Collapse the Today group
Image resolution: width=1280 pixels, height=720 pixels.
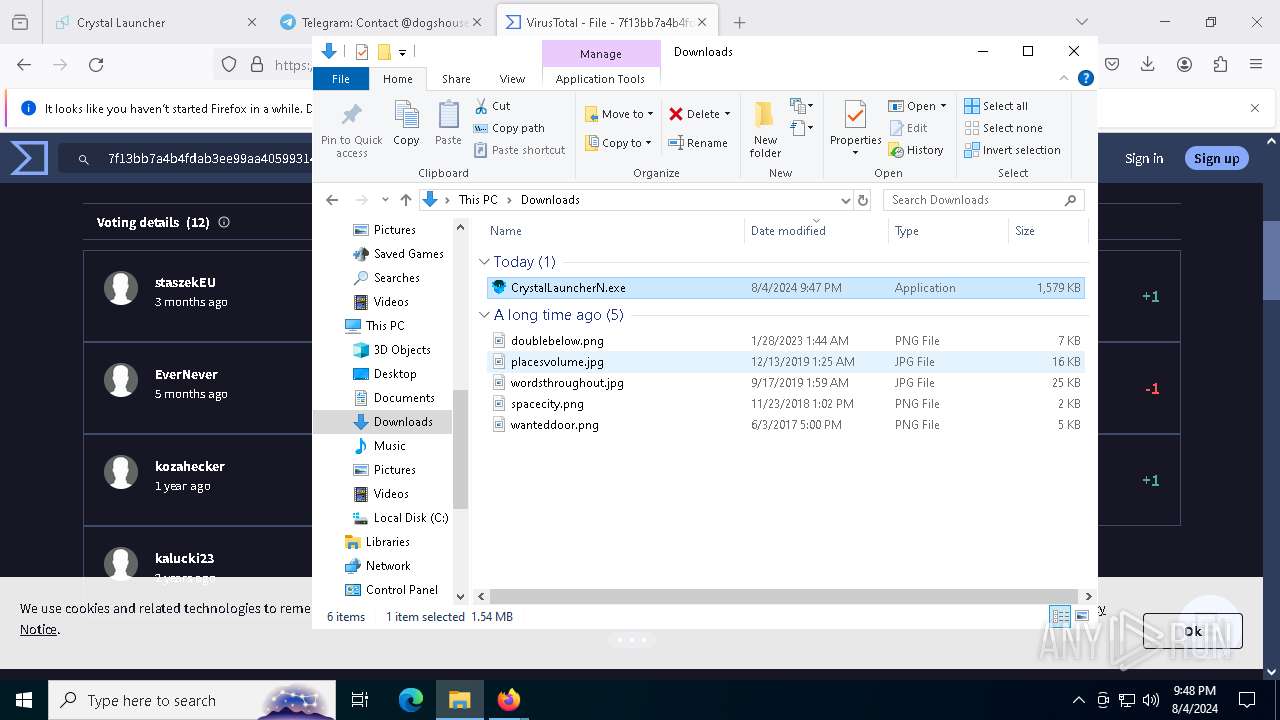click(x=485, y=262)
